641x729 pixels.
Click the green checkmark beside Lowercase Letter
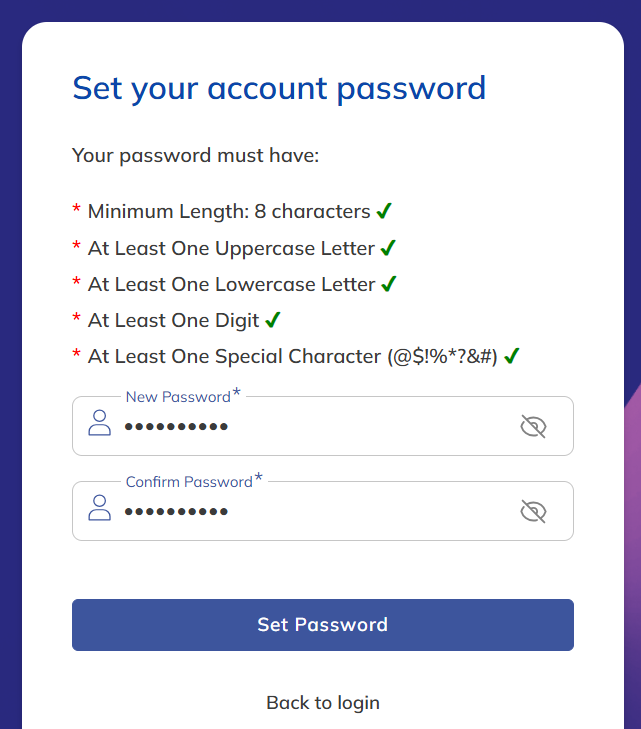pyautogui.click(x=389, y=284)
